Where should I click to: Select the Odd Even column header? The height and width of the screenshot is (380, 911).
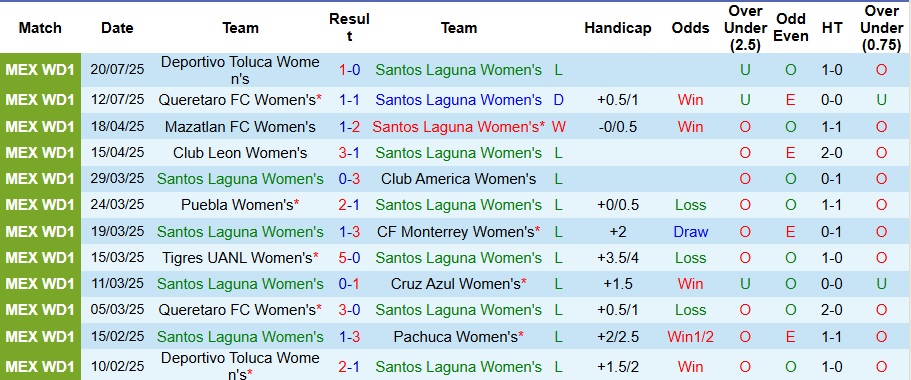(x=791, y=28)
